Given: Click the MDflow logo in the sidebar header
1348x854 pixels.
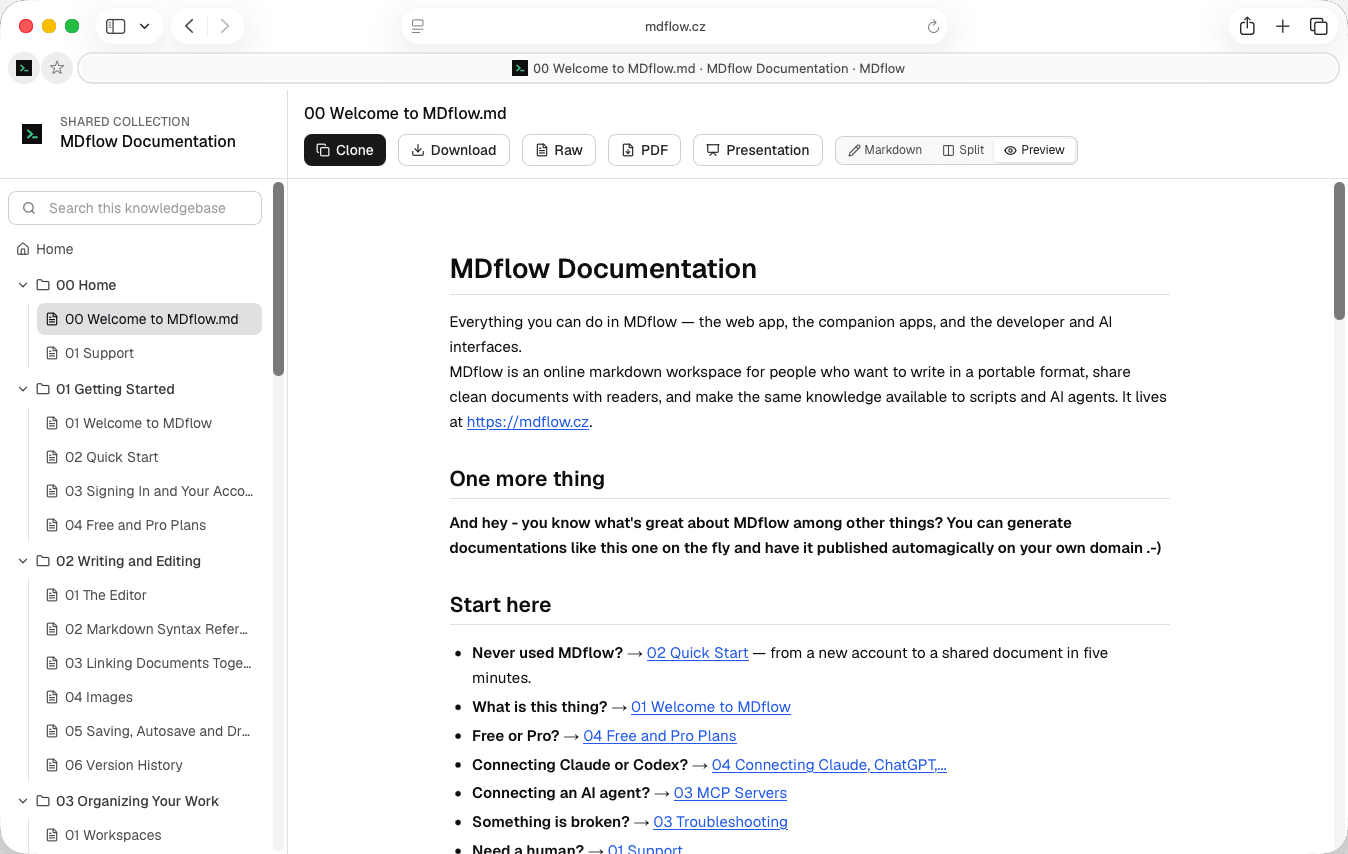Looking at the screenshot, I should pyautogui.click(x=32, y=133).
